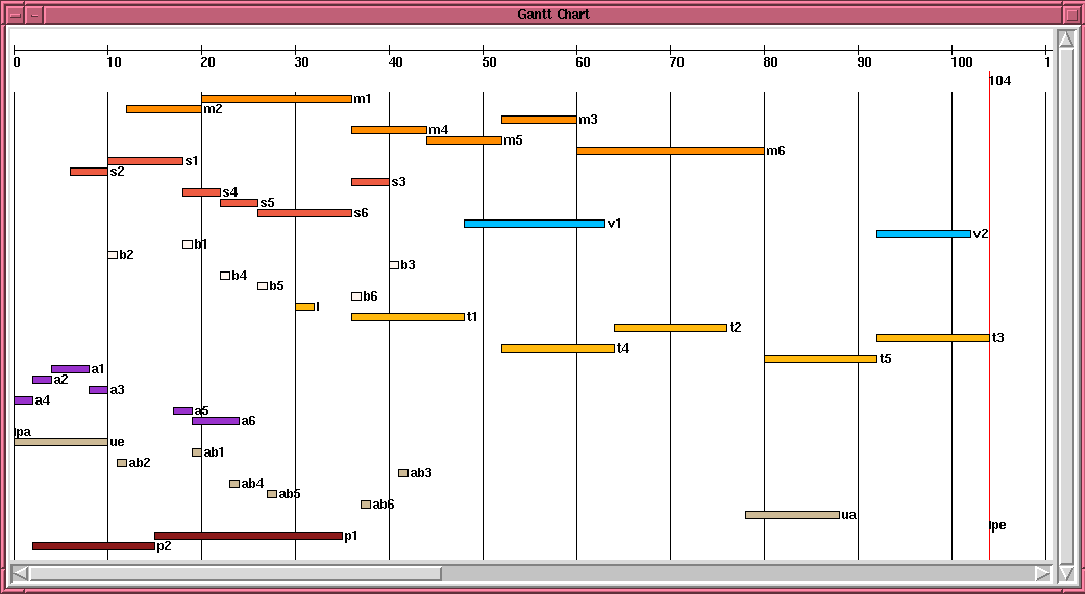Screen dimensions: 1085x594
Task: Open the window menu button at top-left
Action: tap(15, 14)
